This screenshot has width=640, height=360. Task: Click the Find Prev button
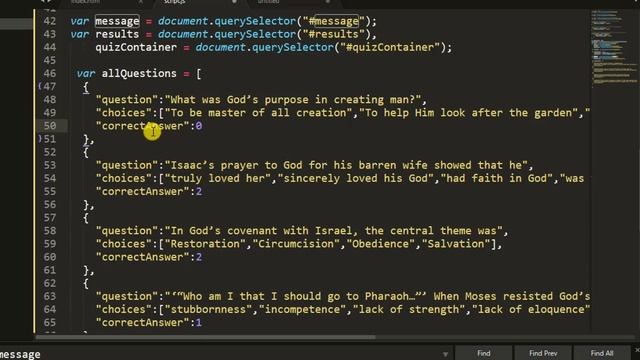click(543, 353)
